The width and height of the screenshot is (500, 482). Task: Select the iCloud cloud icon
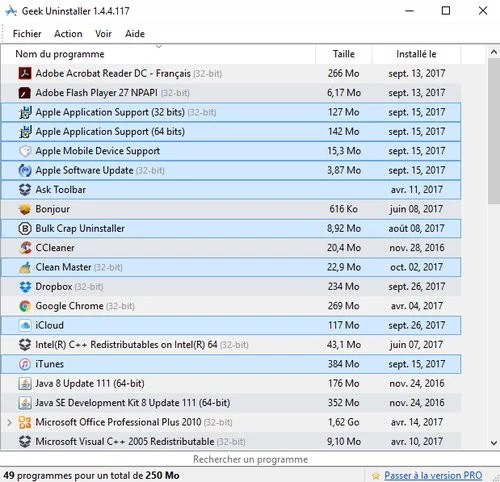tap(25, 325)
